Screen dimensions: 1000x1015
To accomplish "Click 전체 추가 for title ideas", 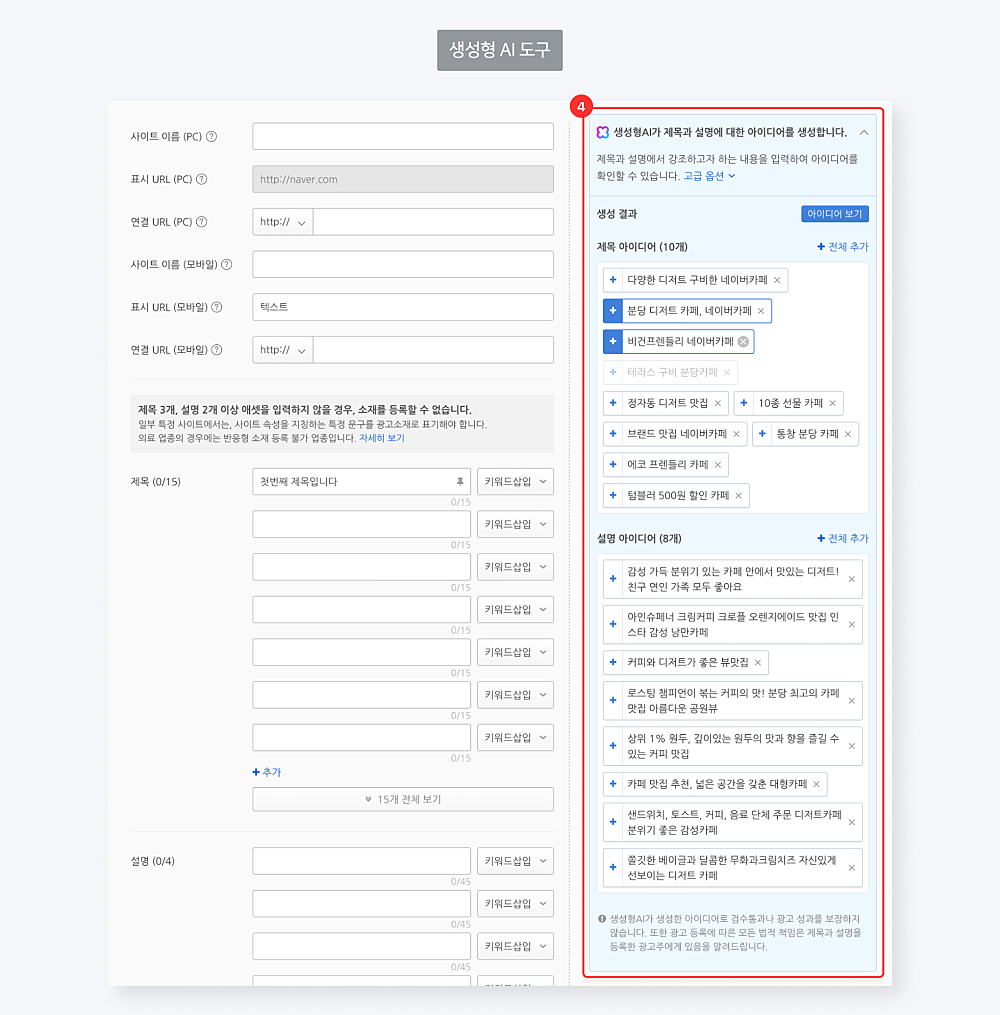I will (x=843, y=247).
